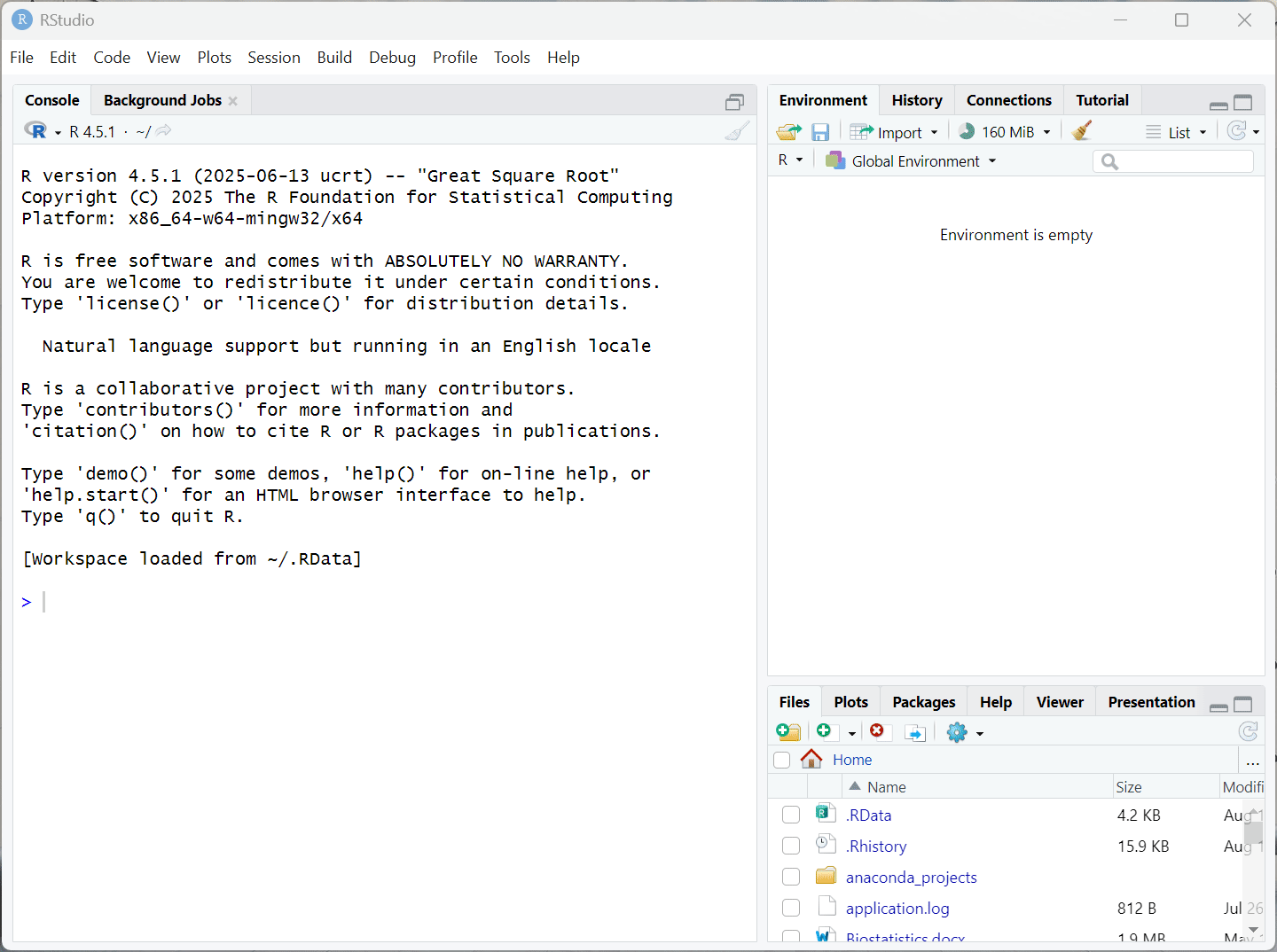Open the Debug menu
Viewport: 1277px width, 952px height.
392,58
